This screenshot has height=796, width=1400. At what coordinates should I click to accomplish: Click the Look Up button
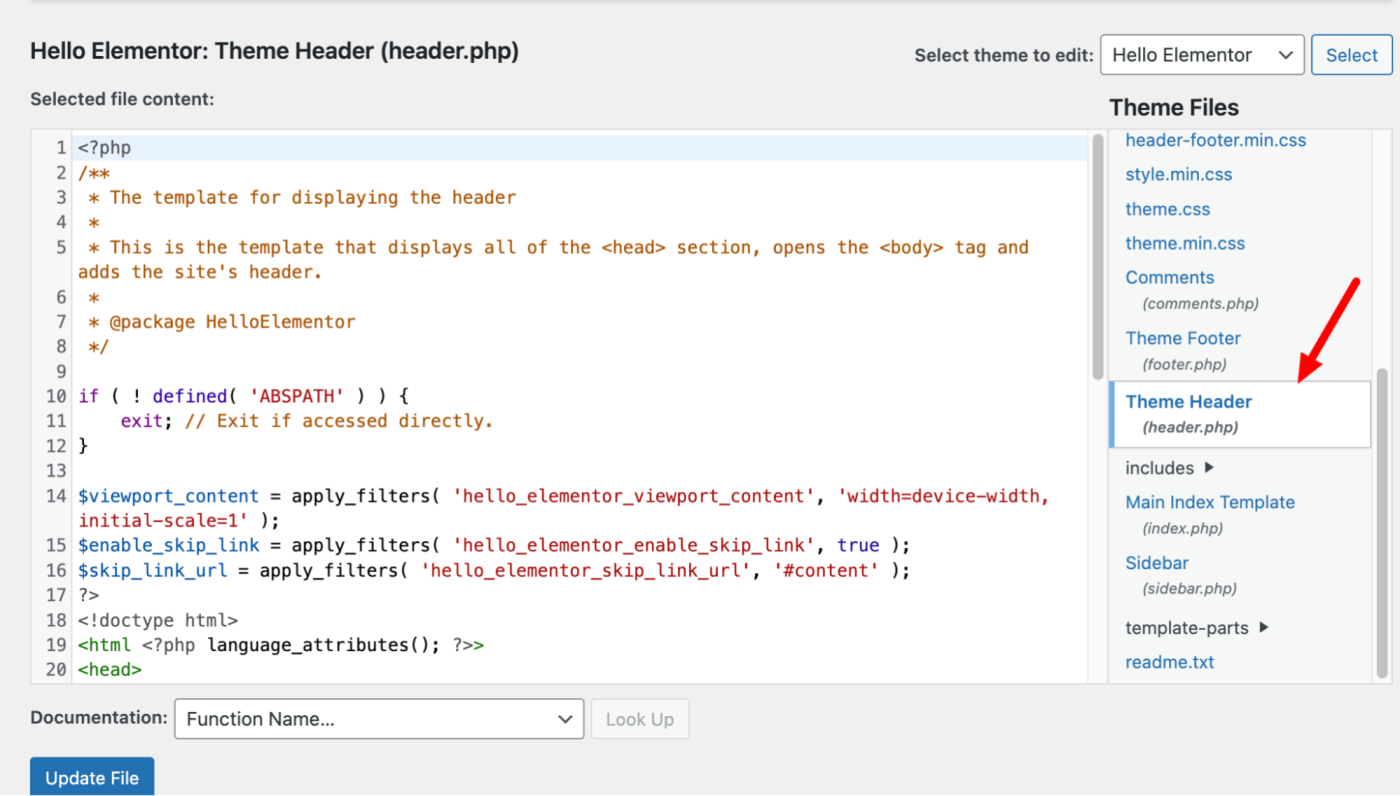tap(640, 719)
